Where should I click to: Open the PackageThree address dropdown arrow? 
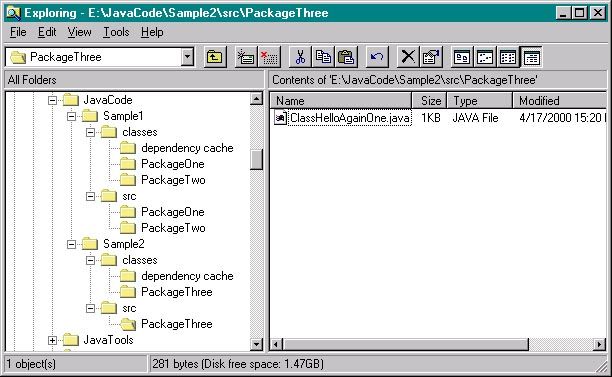point(187,57)
